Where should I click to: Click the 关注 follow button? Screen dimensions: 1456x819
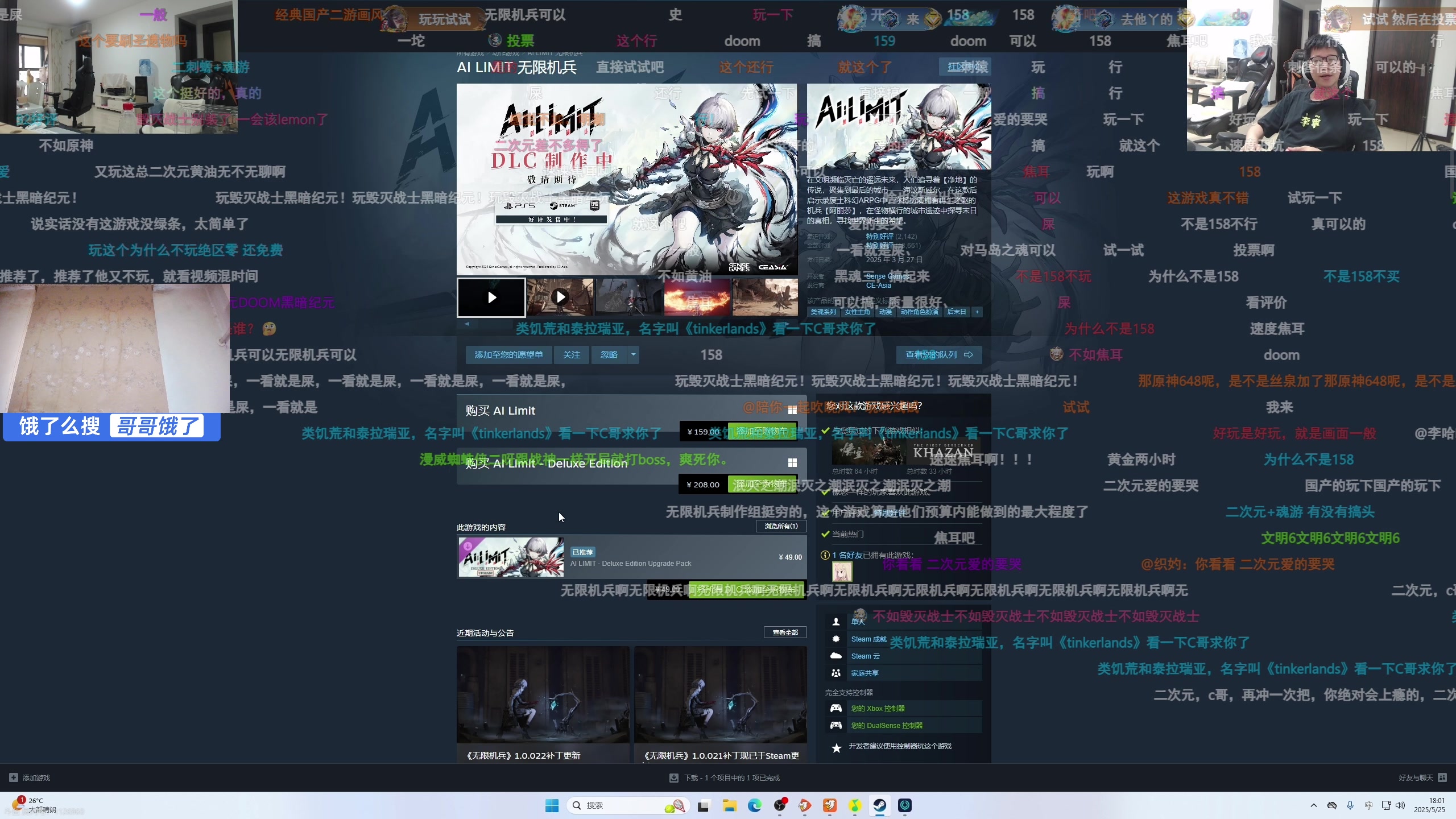[572, 355]
